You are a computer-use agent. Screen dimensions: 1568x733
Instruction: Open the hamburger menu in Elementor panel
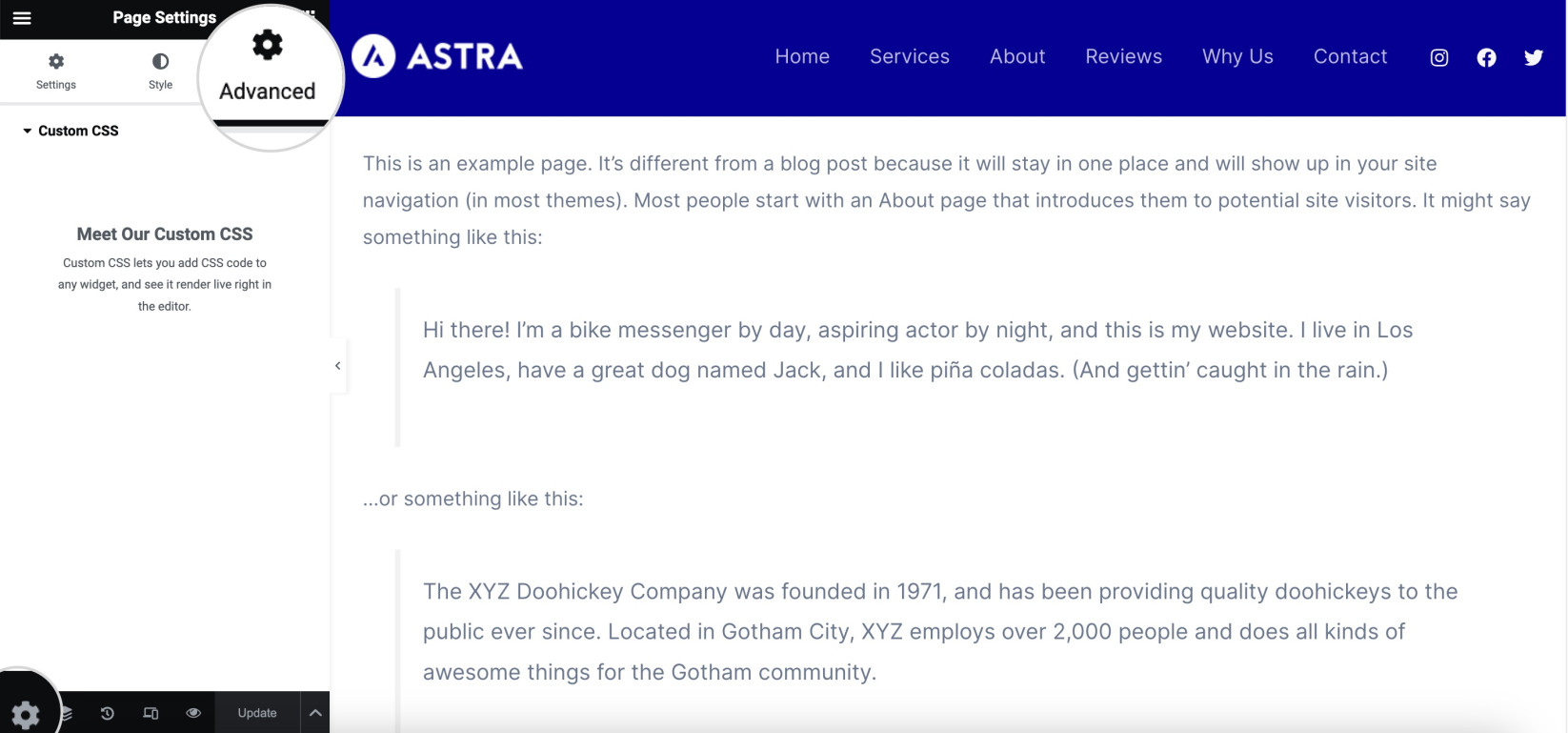pyautogui.click(x=22, y=18)
